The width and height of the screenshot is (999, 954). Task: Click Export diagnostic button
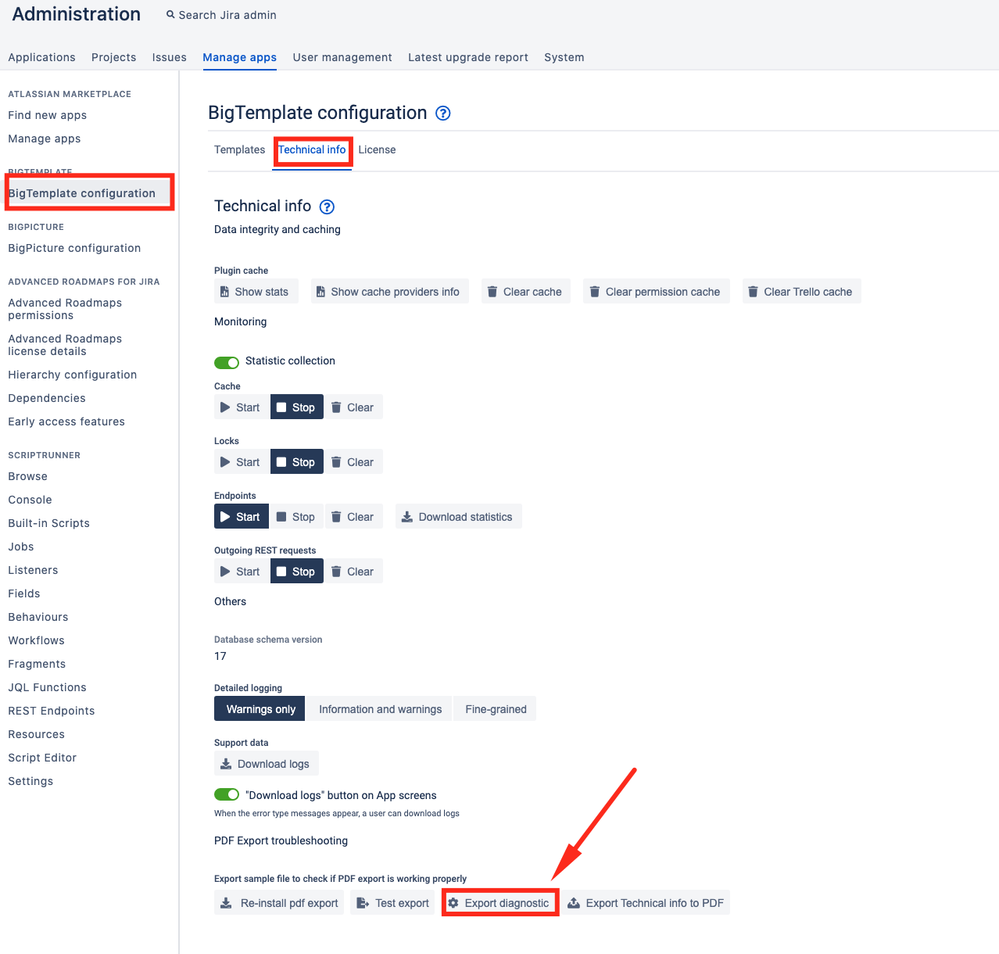(x=500, y=902)
